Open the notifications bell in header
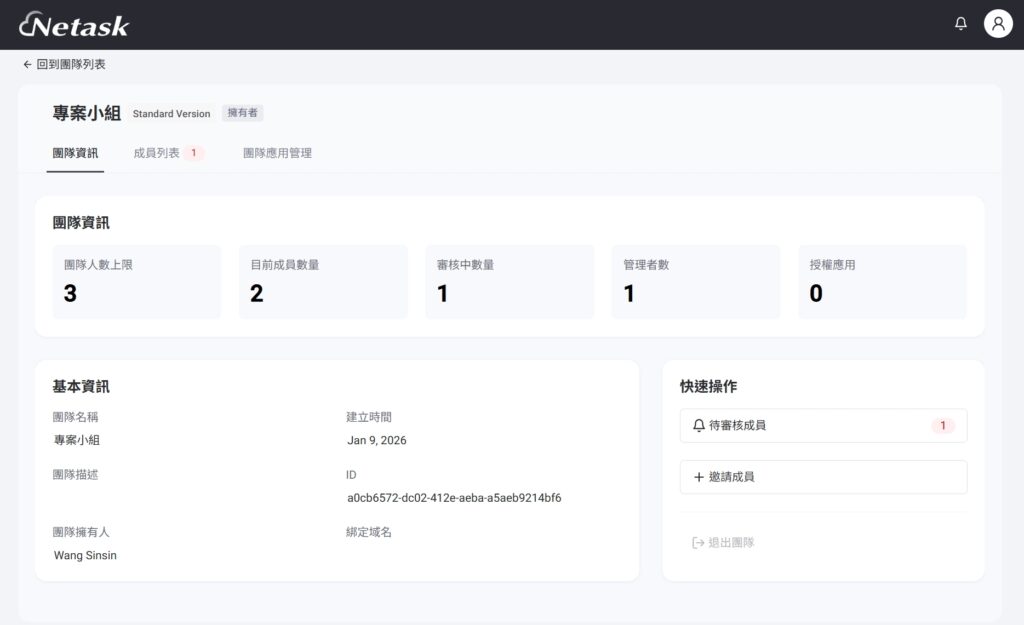 (961, 24)
